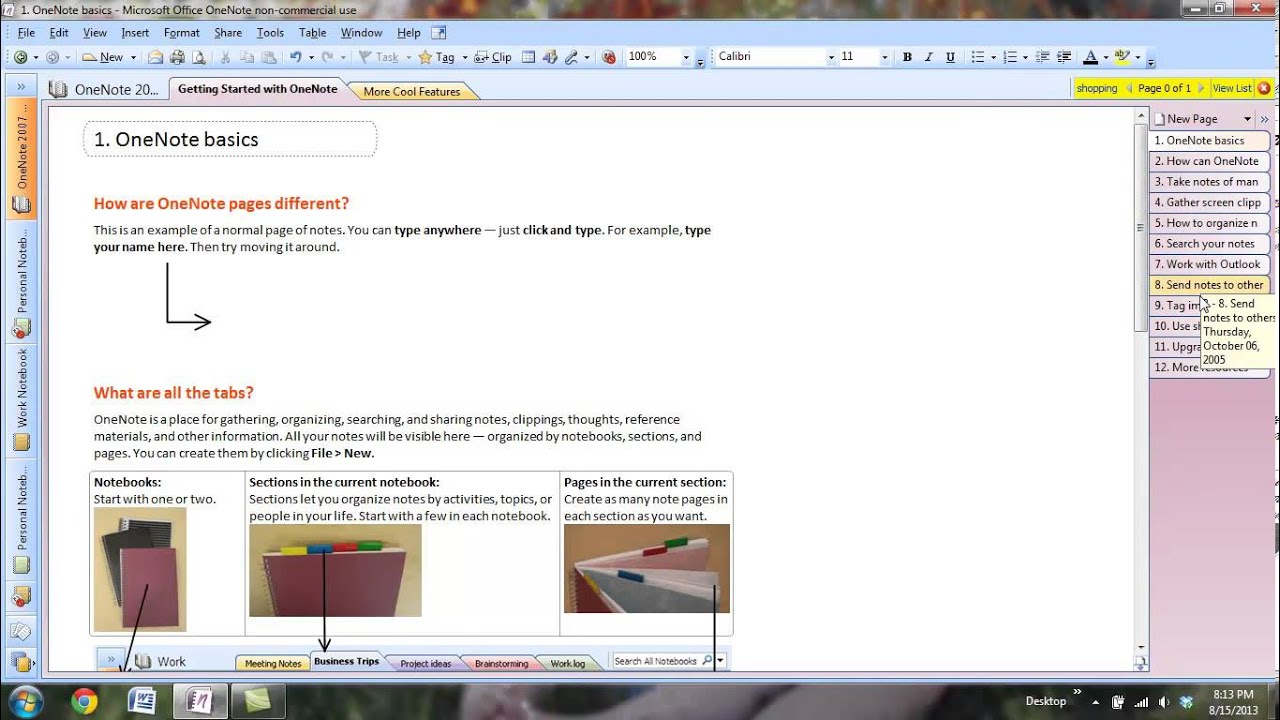This screenshot has height=720, width=1280.
Task: Click the OneNote 20... notebook button
Action: point(105,89)
